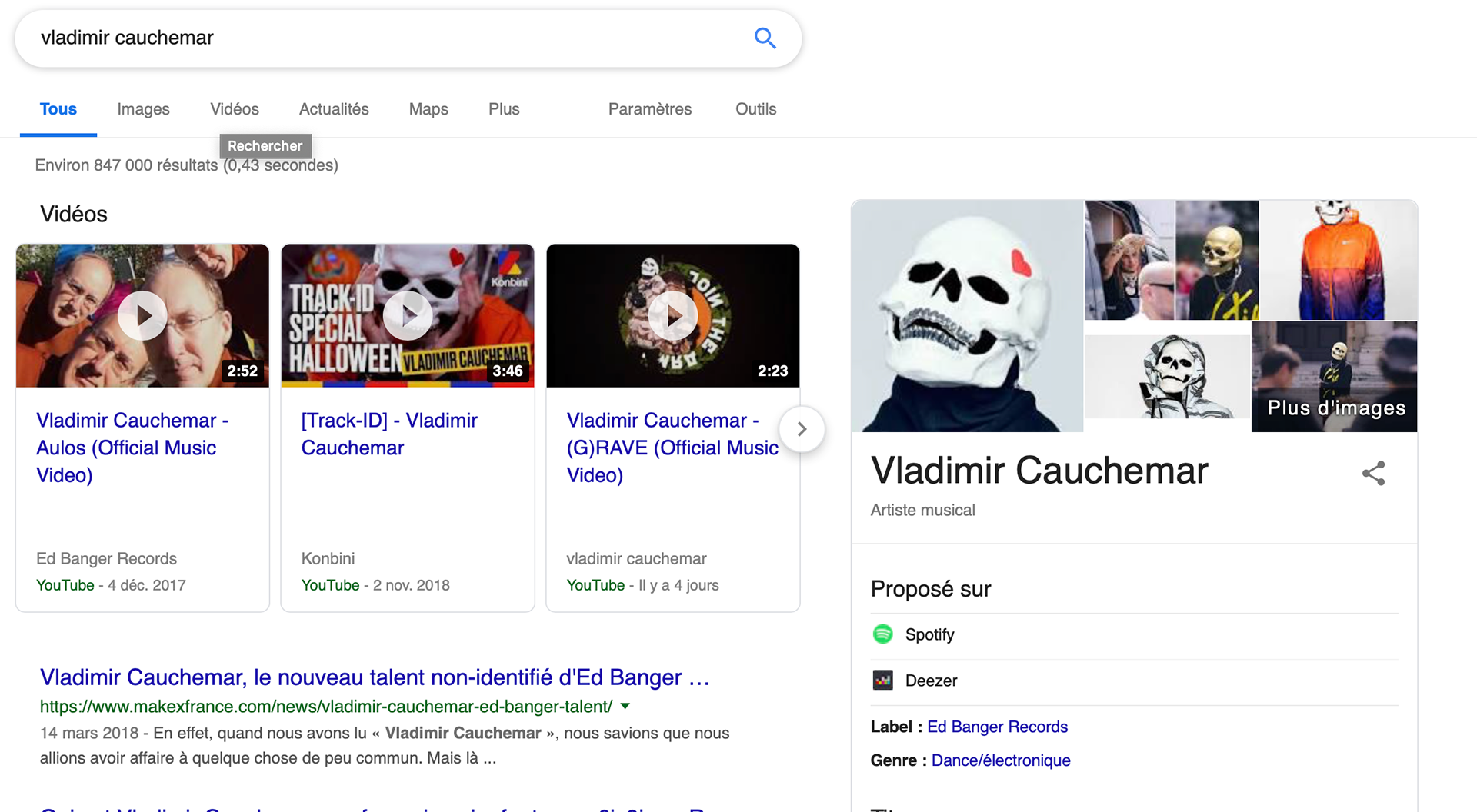Open Deezer under Proposé sur
The image size is (1477, 812).
coord(931,681)
